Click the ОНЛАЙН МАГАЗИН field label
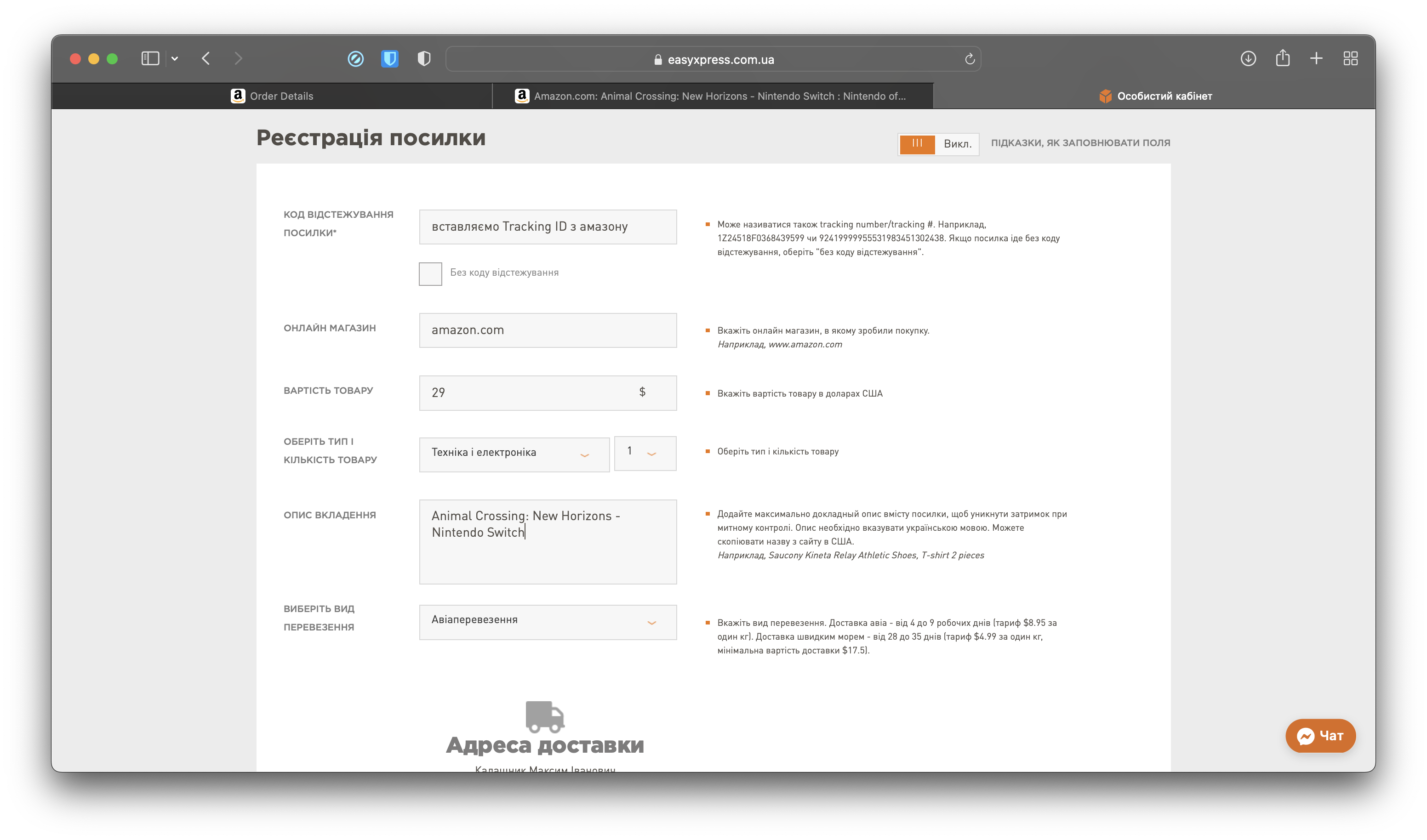This screenshot has height=840, width=1427. tap(330, 328)
